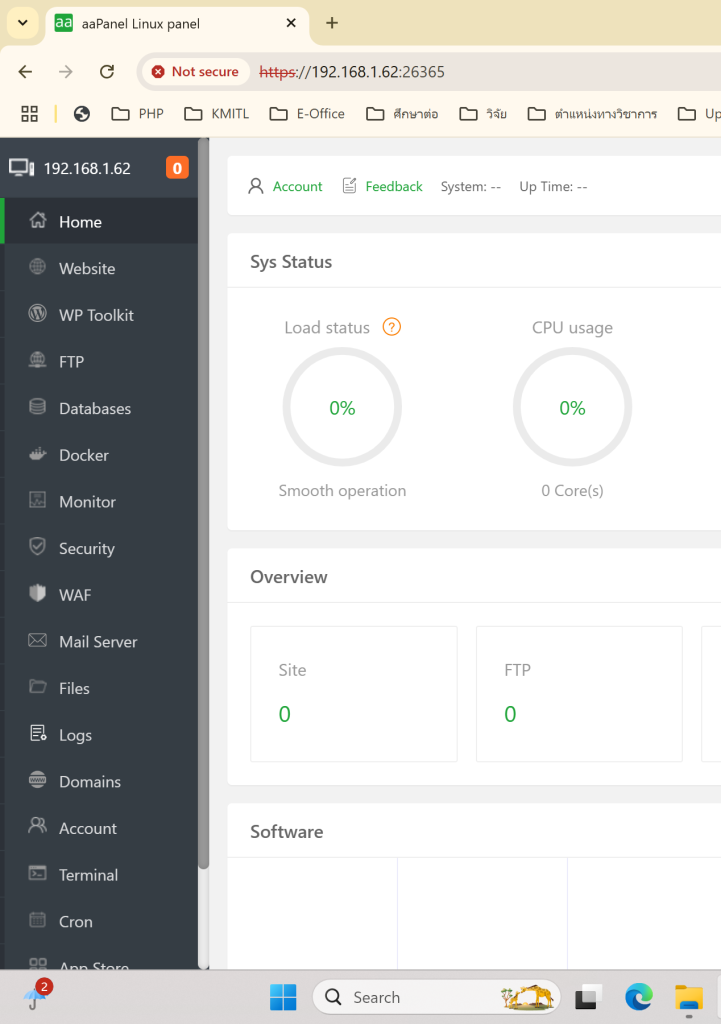Select the aaPanel Linux panel tab

click(x=176, y=24)
